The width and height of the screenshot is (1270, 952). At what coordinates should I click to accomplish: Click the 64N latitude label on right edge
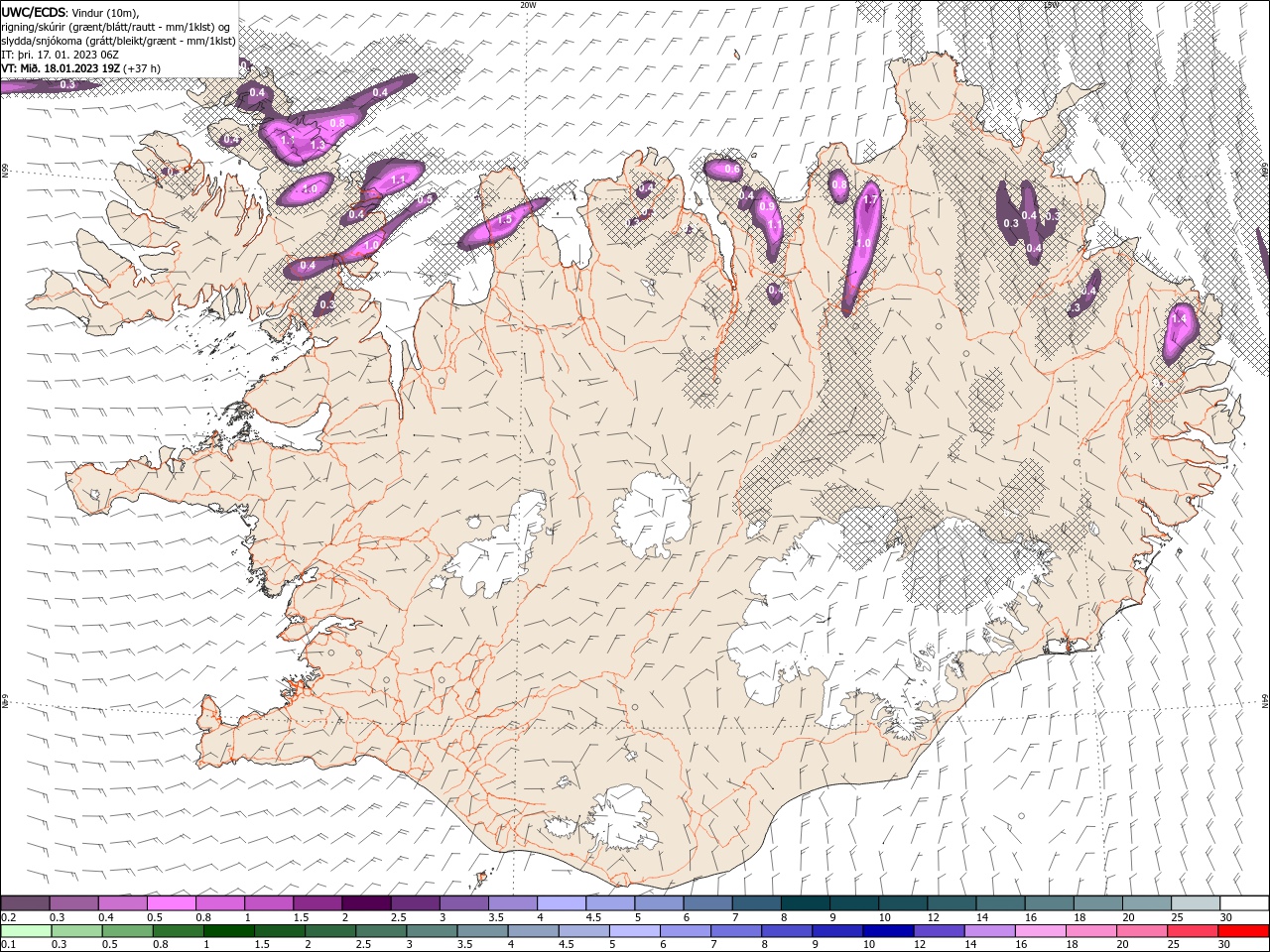[x=1265, y=701]
